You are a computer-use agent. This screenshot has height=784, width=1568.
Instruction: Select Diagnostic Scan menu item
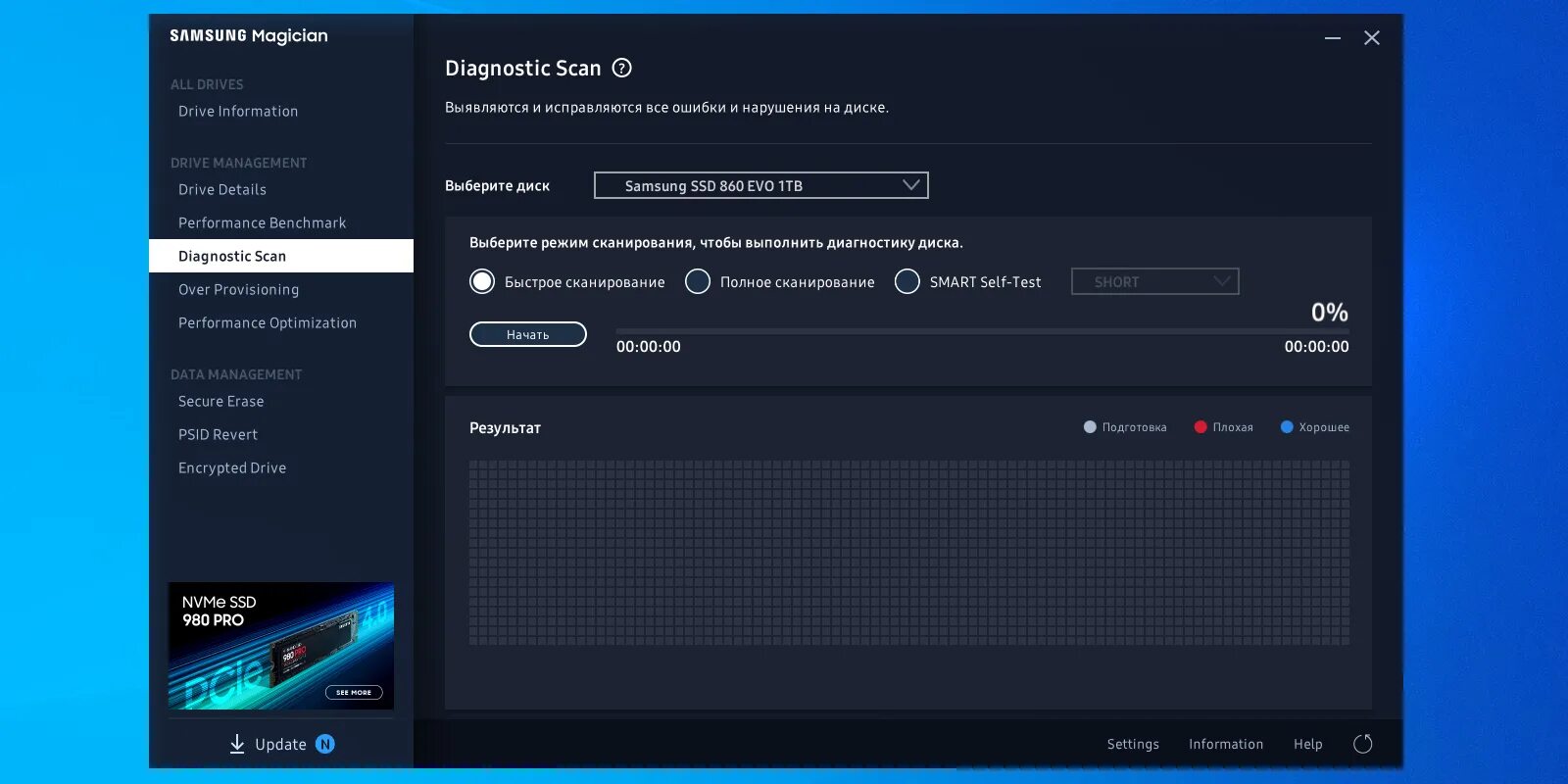point(281,256)
